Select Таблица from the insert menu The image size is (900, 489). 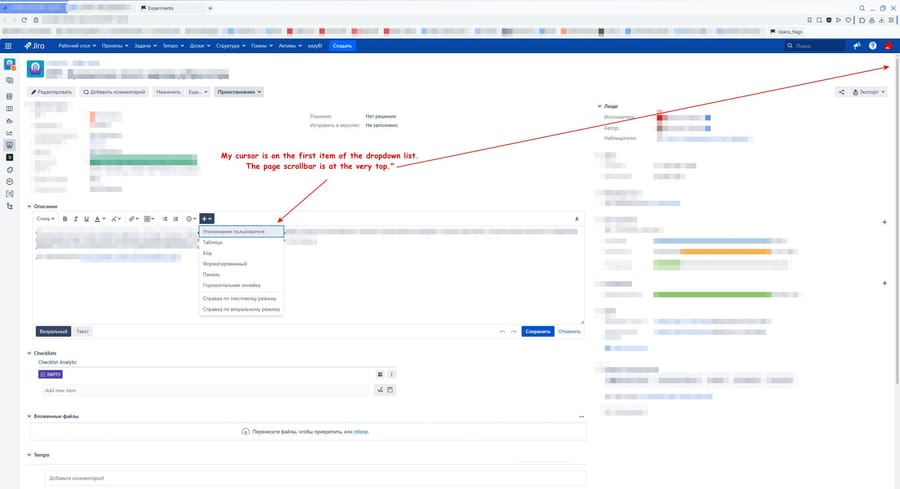click(x=213, y=242)
